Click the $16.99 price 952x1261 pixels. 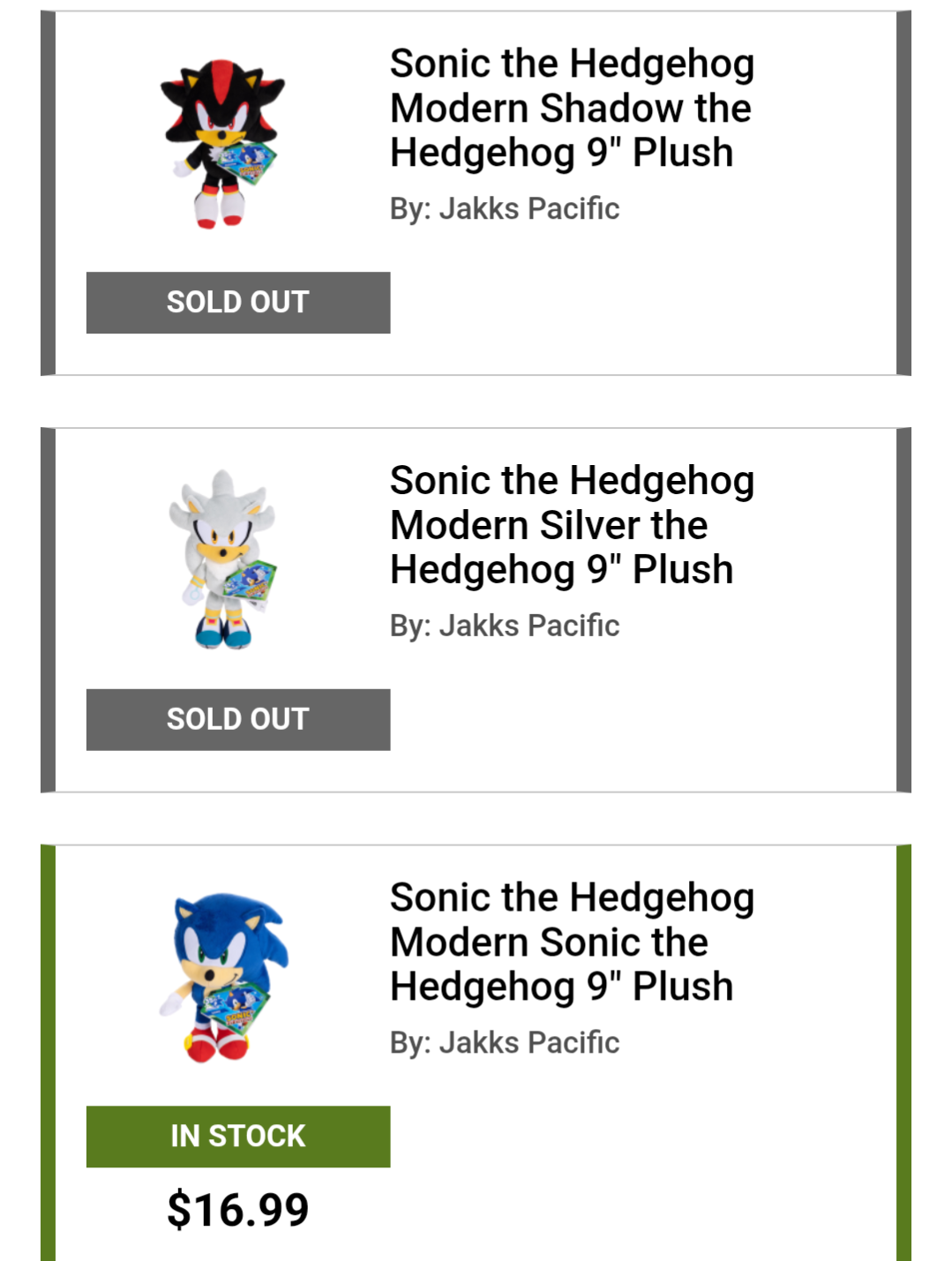tap(237, 1209)
